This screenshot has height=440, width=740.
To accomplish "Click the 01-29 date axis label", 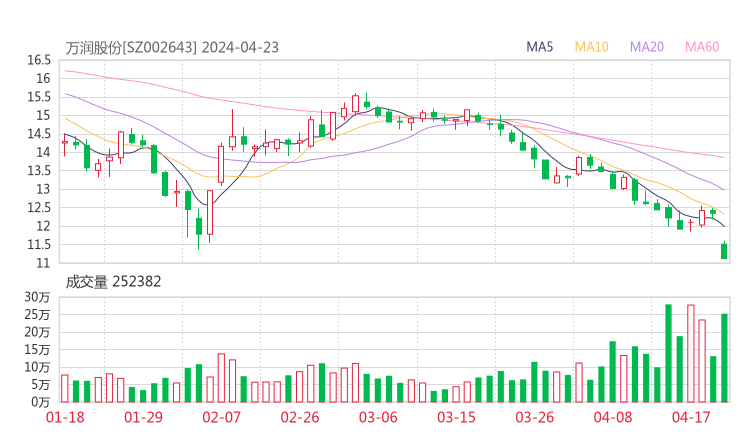I will point(143,417).
